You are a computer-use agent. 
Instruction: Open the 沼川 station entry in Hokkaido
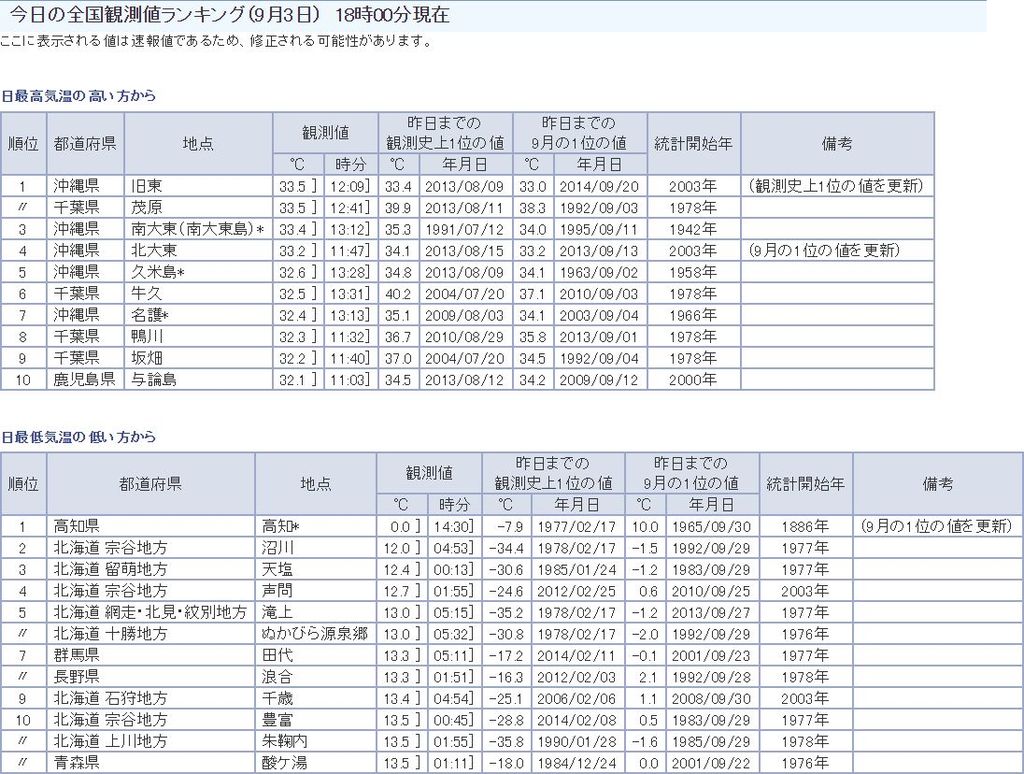click(x=277, y=548)
